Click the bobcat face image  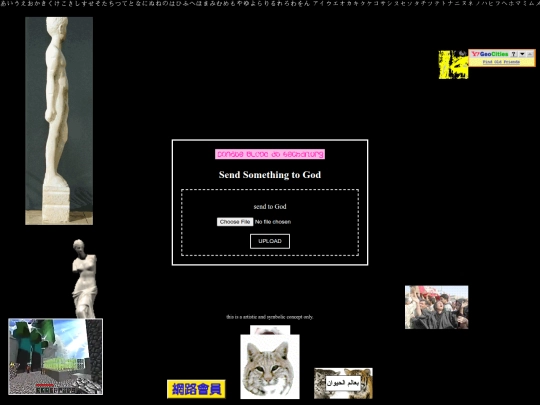(x=270, y=366)
